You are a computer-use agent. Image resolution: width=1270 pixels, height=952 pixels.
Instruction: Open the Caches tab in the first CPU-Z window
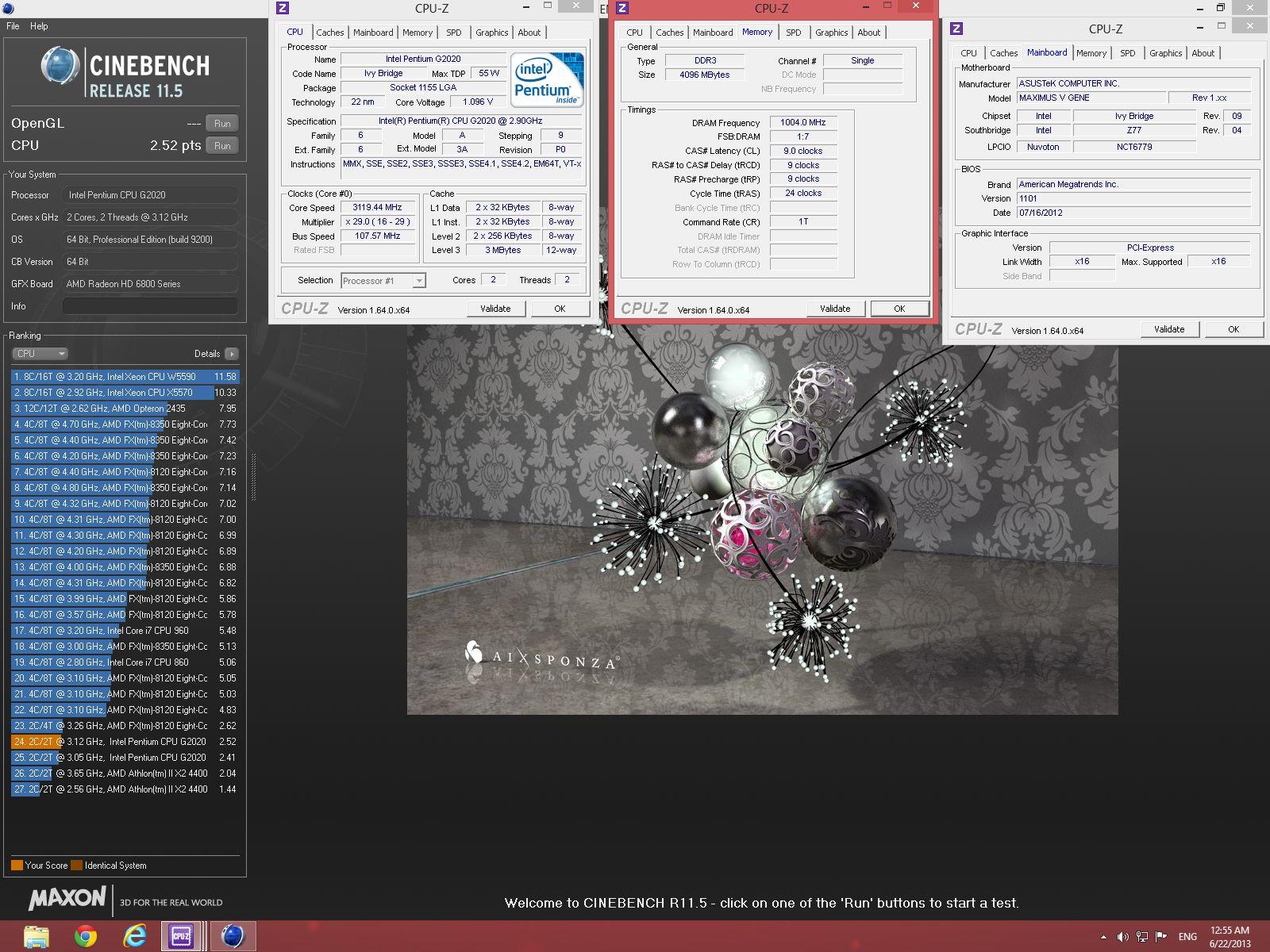click(x=330, y=33)
